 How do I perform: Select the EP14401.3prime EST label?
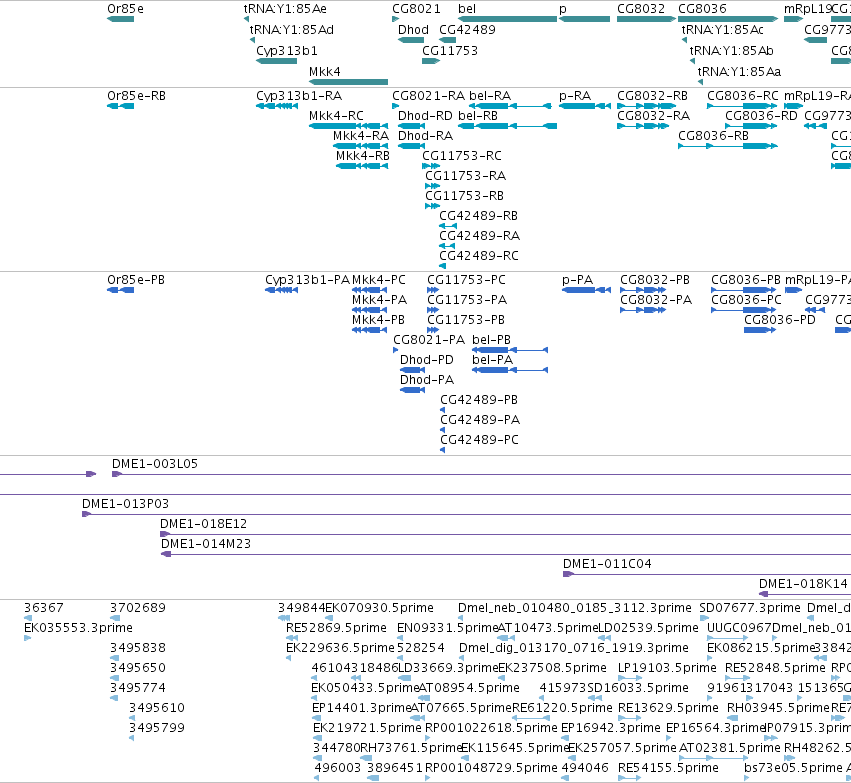point(362,708)
